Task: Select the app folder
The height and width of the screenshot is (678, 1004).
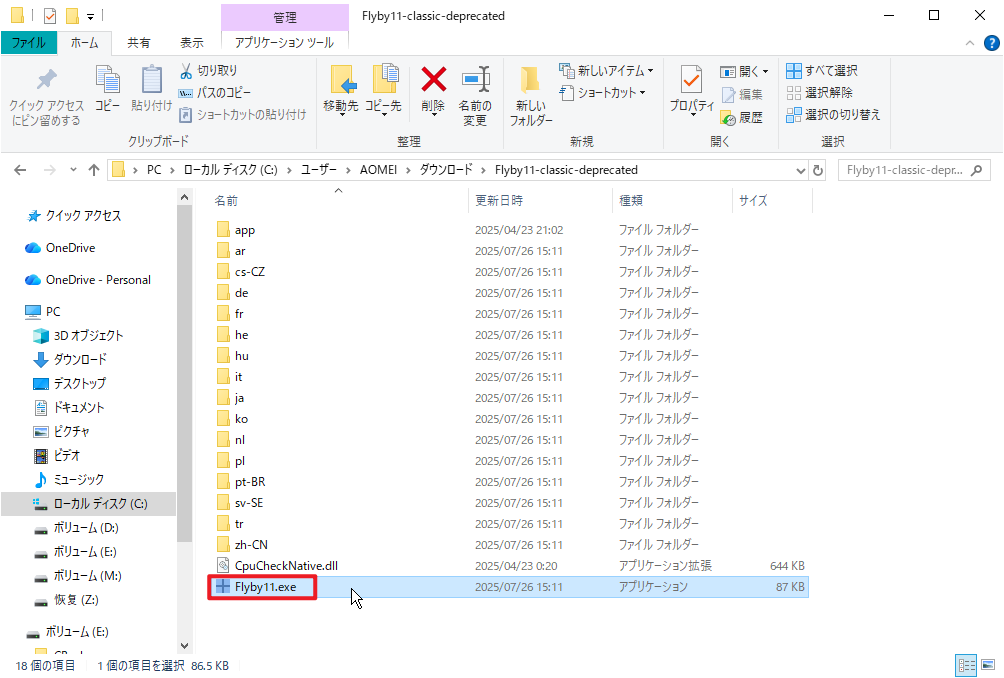Action: coord(245,230)
